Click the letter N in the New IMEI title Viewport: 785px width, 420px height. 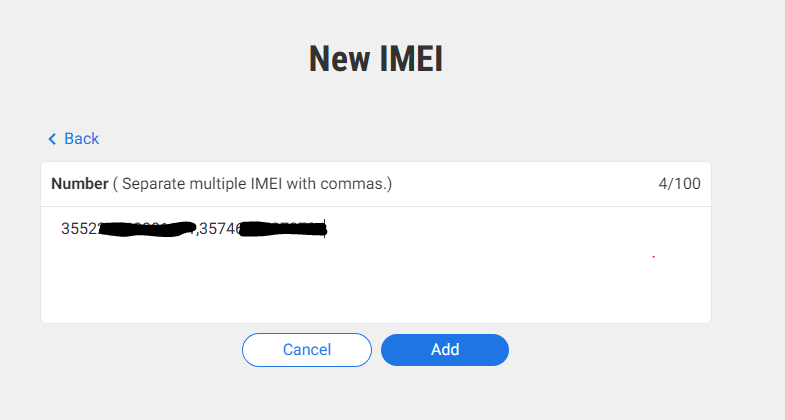320,59
